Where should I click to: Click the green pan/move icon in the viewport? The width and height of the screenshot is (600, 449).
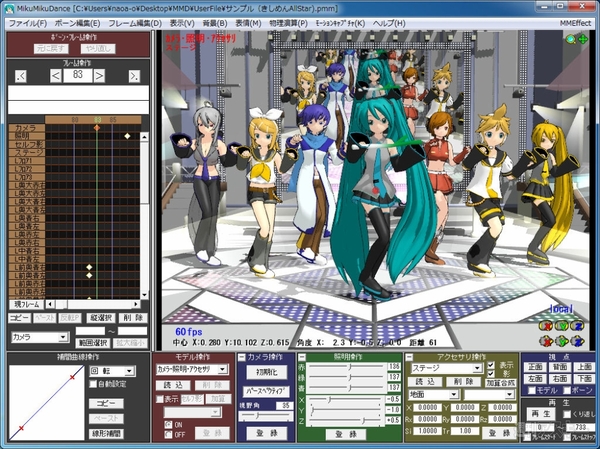583,39
